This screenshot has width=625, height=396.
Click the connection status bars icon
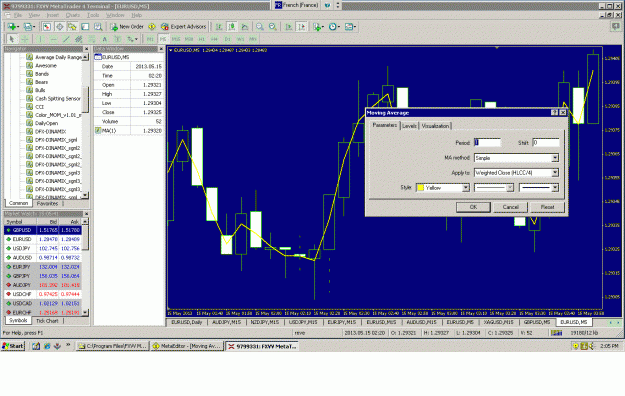coord(556,333)
